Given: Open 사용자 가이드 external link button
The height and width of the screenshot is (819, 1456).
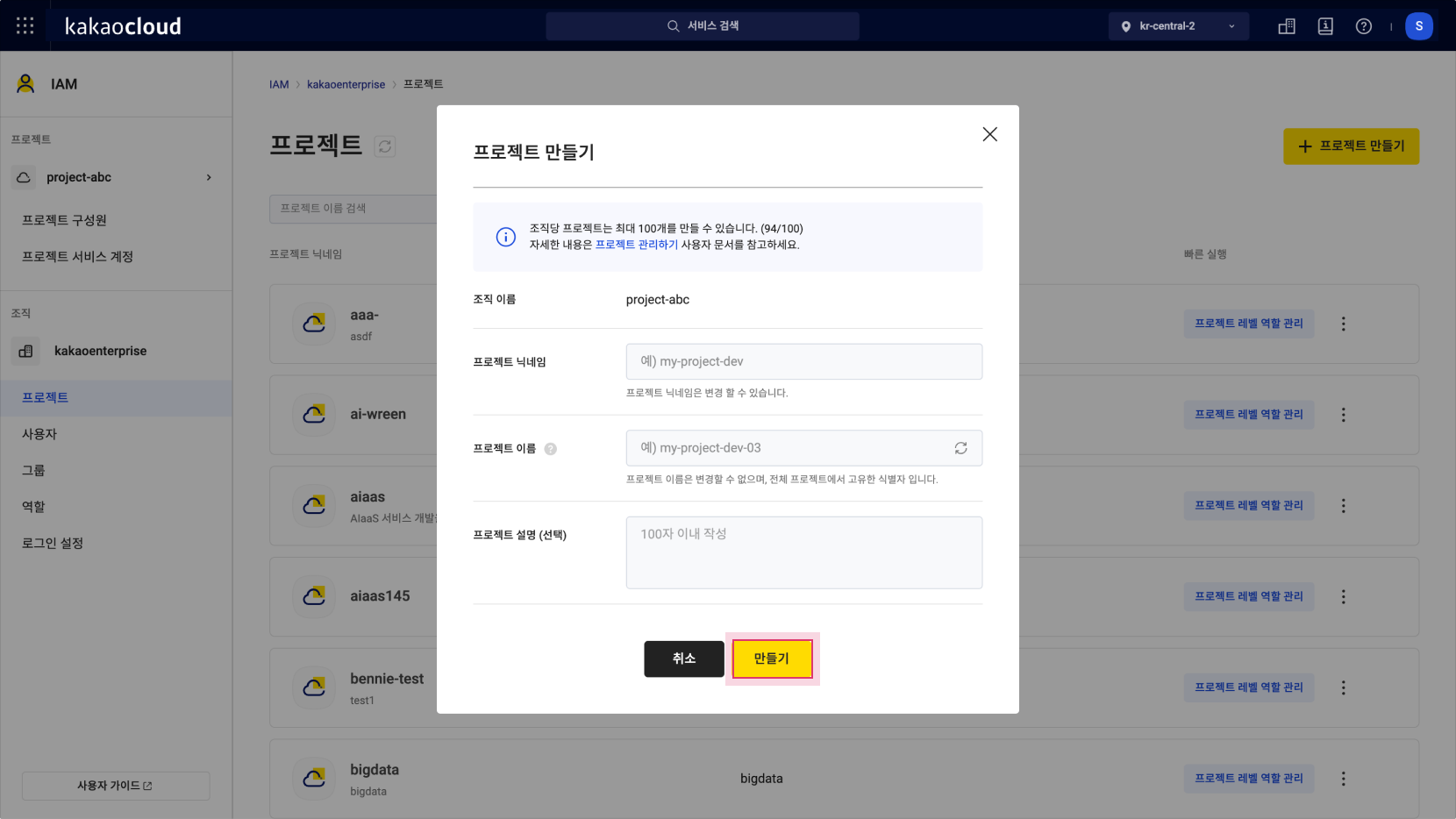Looking at the screenshot, I should [x=116, y=786].
